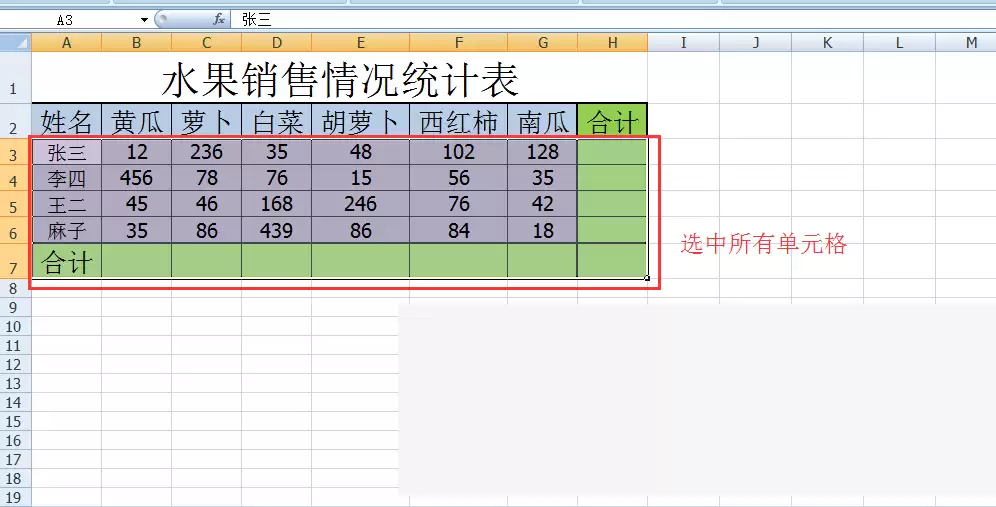Click the 萝卜 header cell
996x507 pixels.
tap(206, 121)
